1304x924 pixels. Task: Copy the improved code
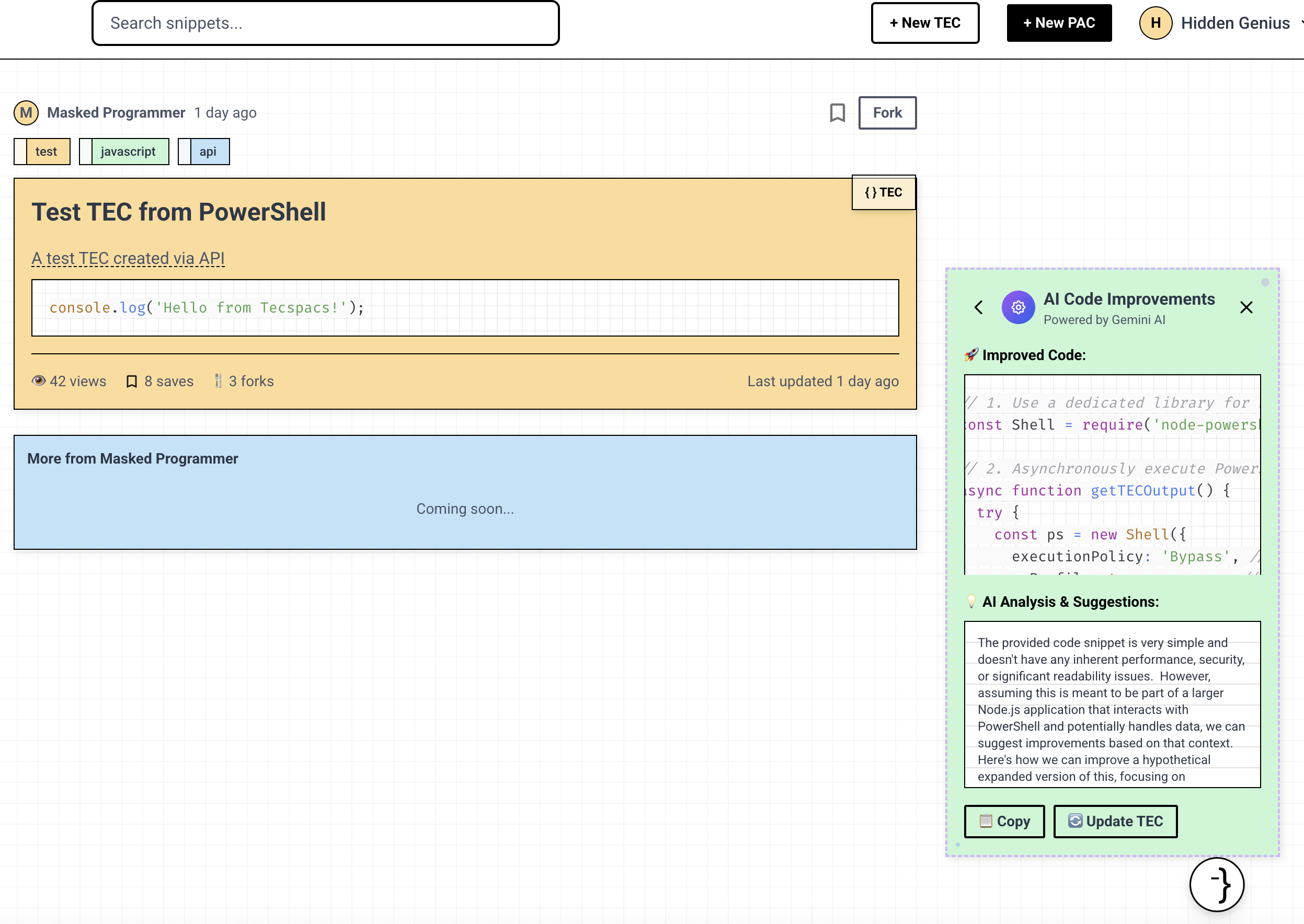pos(1004,821)
